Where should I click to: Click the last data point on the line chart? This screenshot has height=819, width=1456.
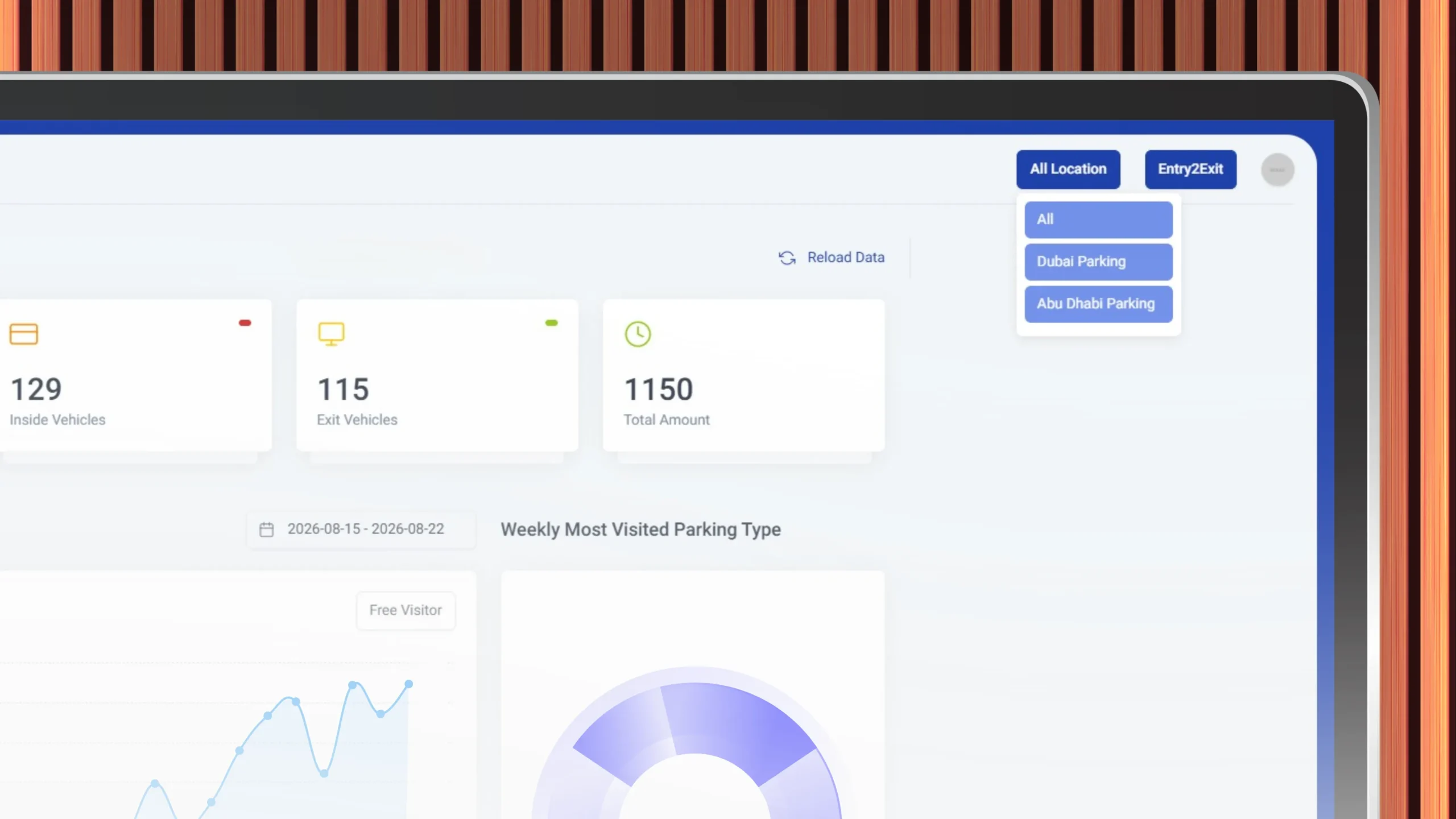point(408,684)
